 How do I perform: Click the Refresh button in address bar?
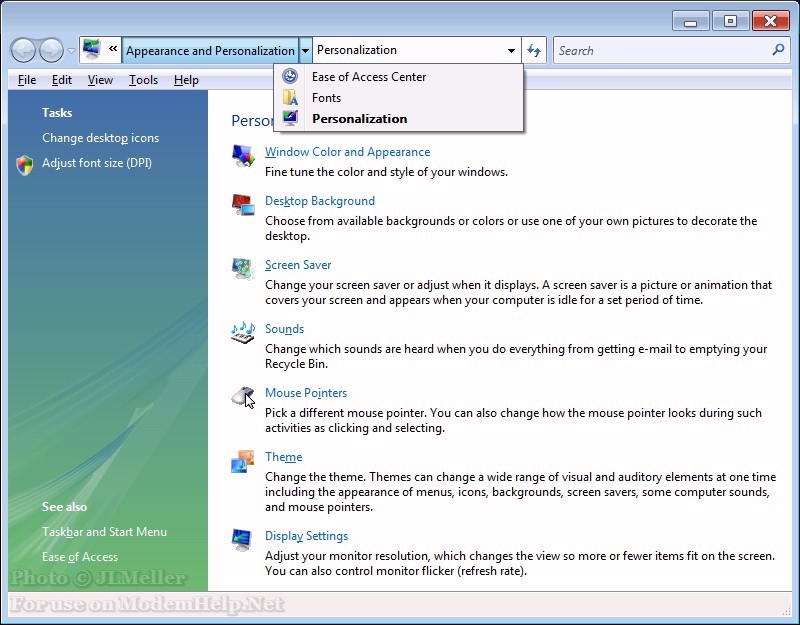point(534,50)
